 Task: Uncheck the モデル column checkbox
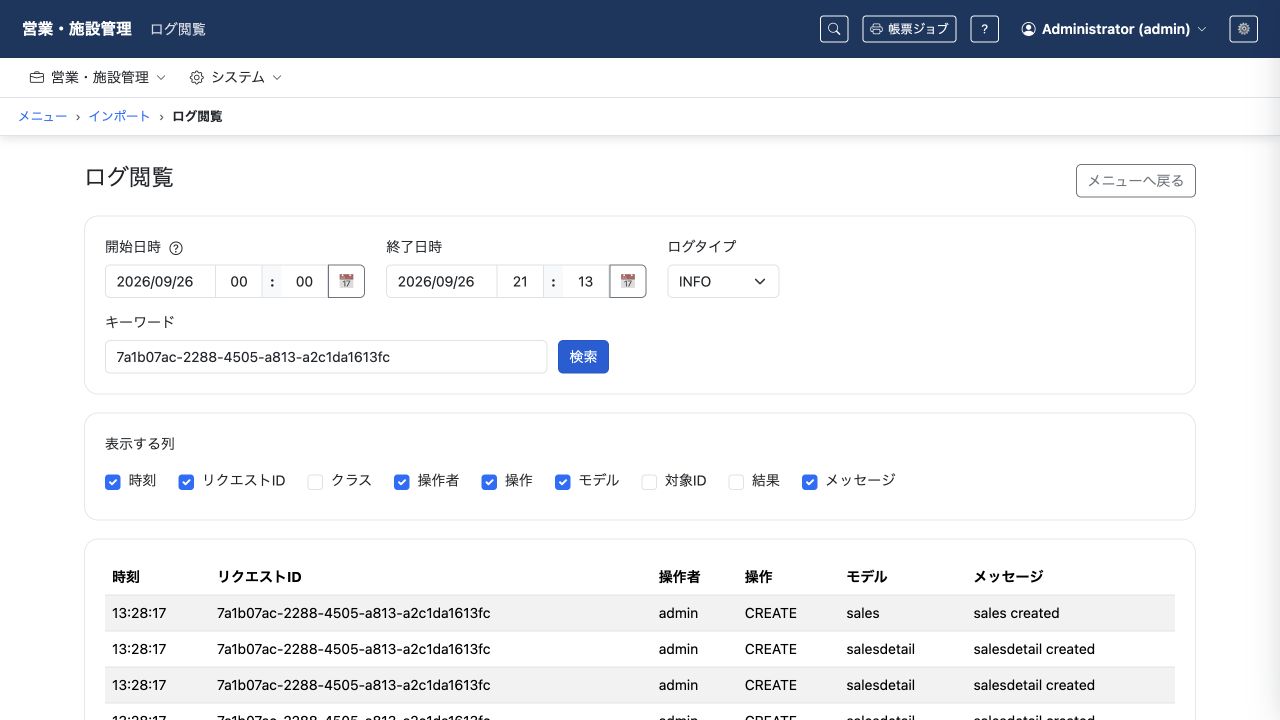click(x=563, y=482)
